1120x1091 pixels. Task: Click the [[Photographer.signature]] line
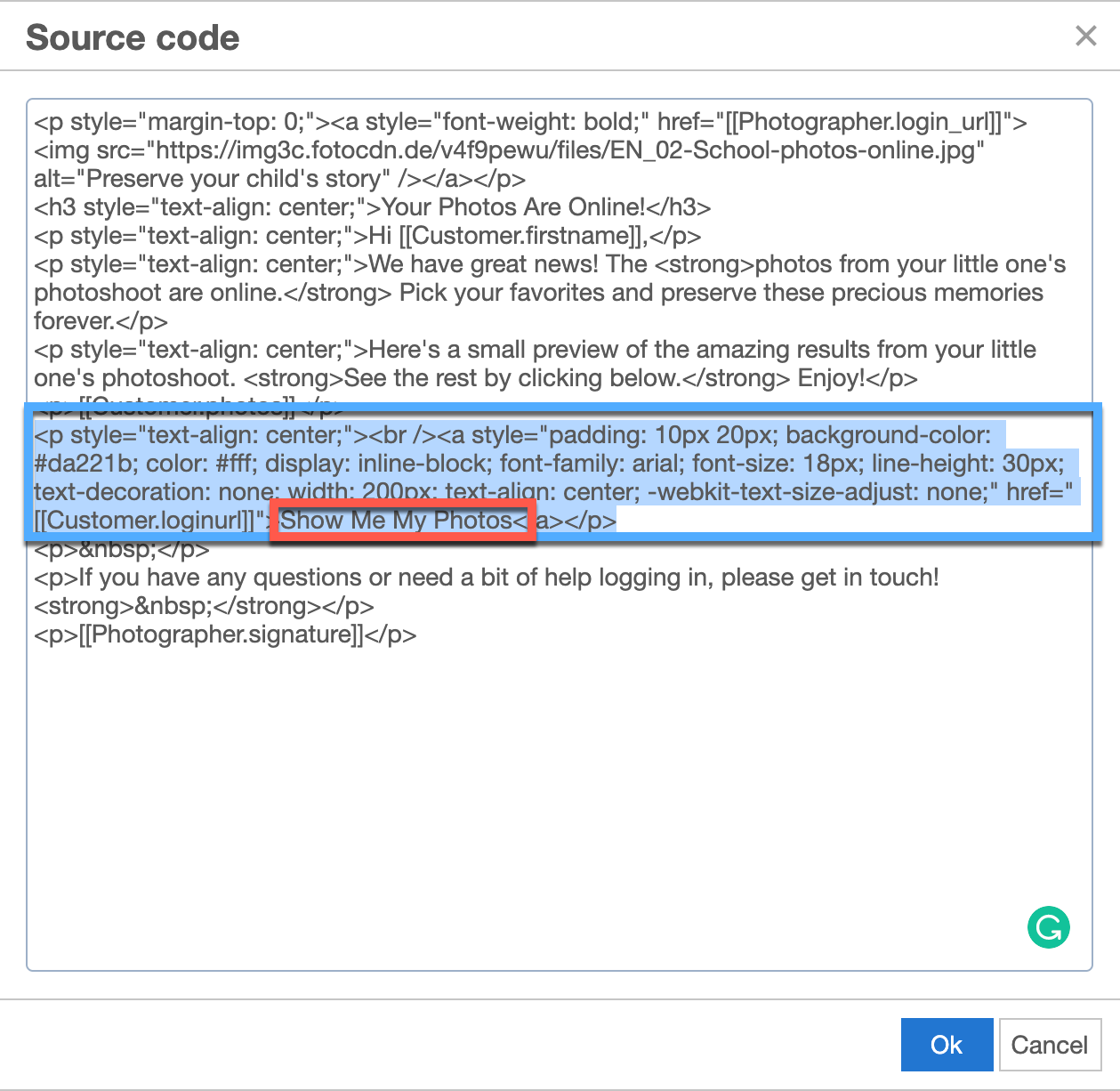225,634
